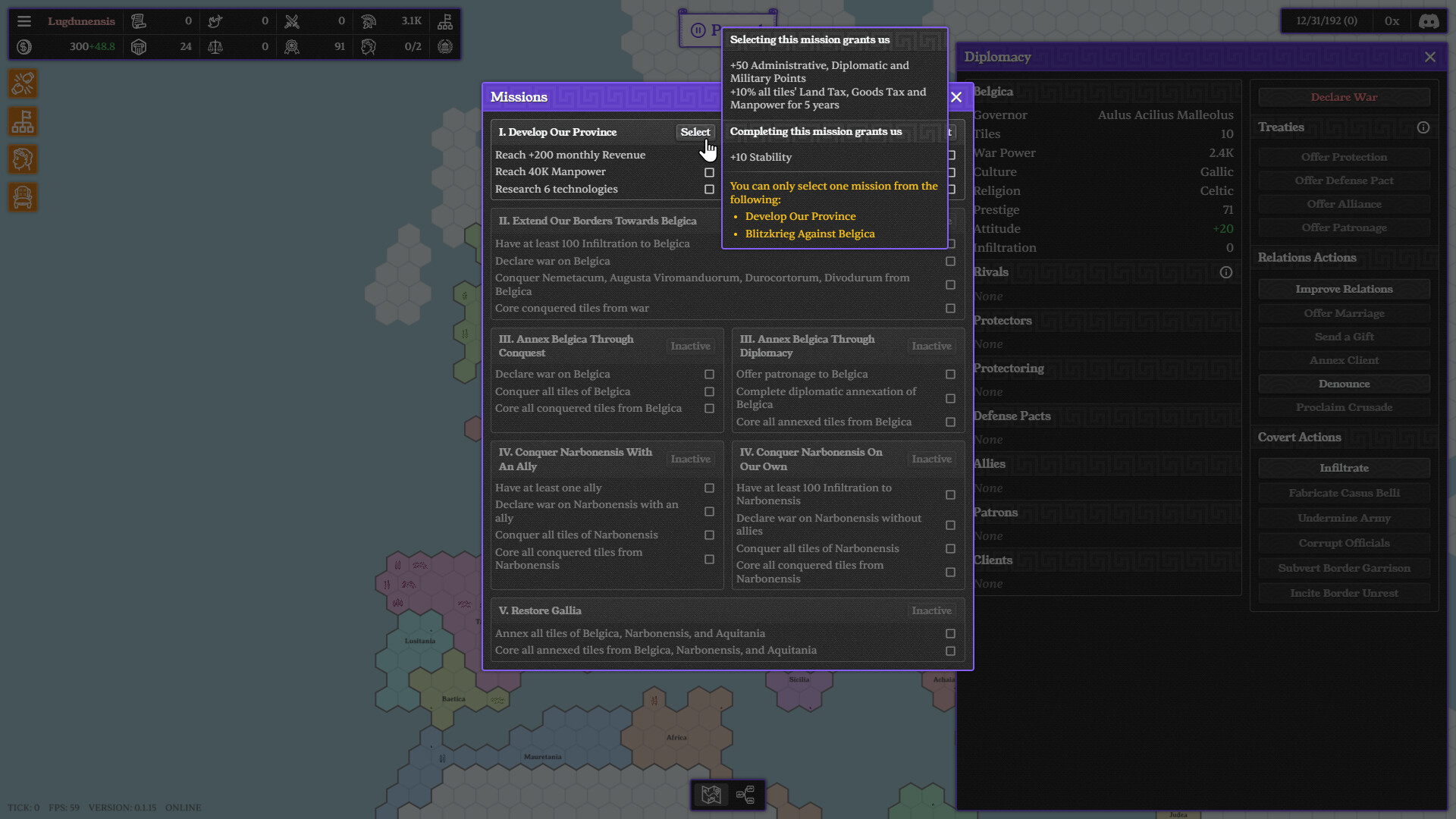Click the Infiltrate covert action
Viewport: 1456px width, 819px height.
click(1344, 467)
